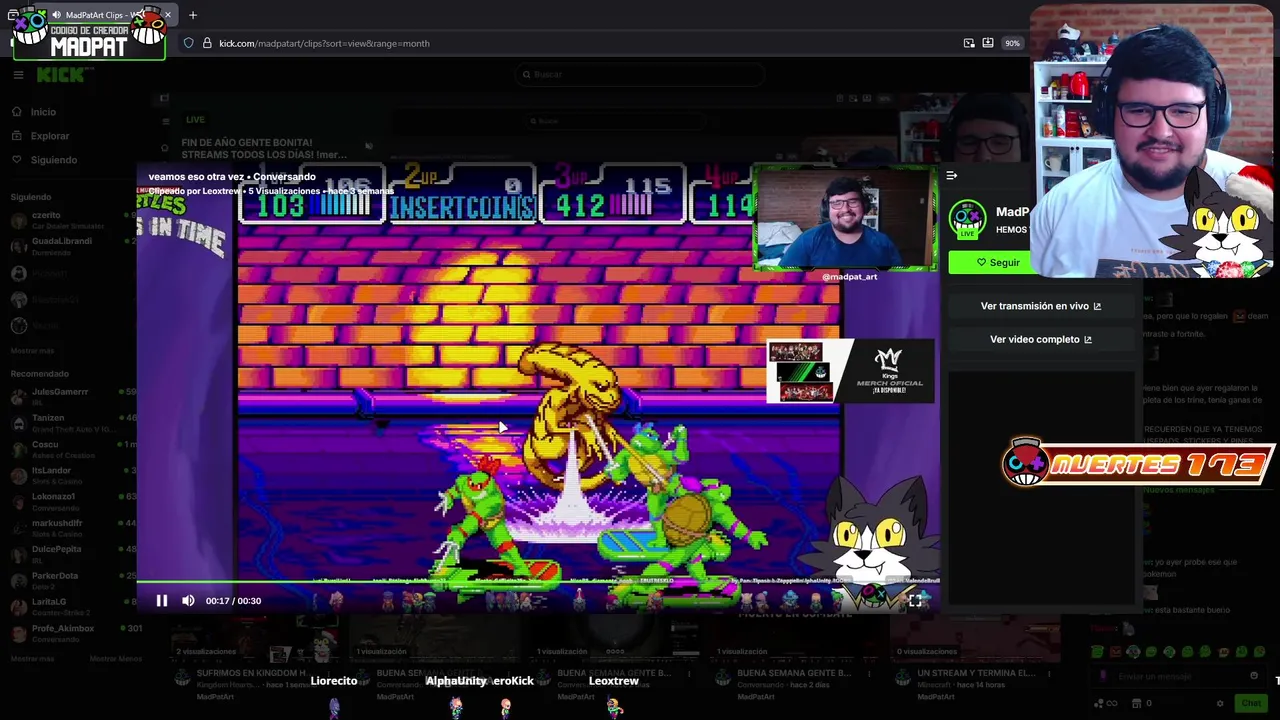Unmute the background stream speaker icon
This screenshot has width=1280, height=720.
(369, 146)
